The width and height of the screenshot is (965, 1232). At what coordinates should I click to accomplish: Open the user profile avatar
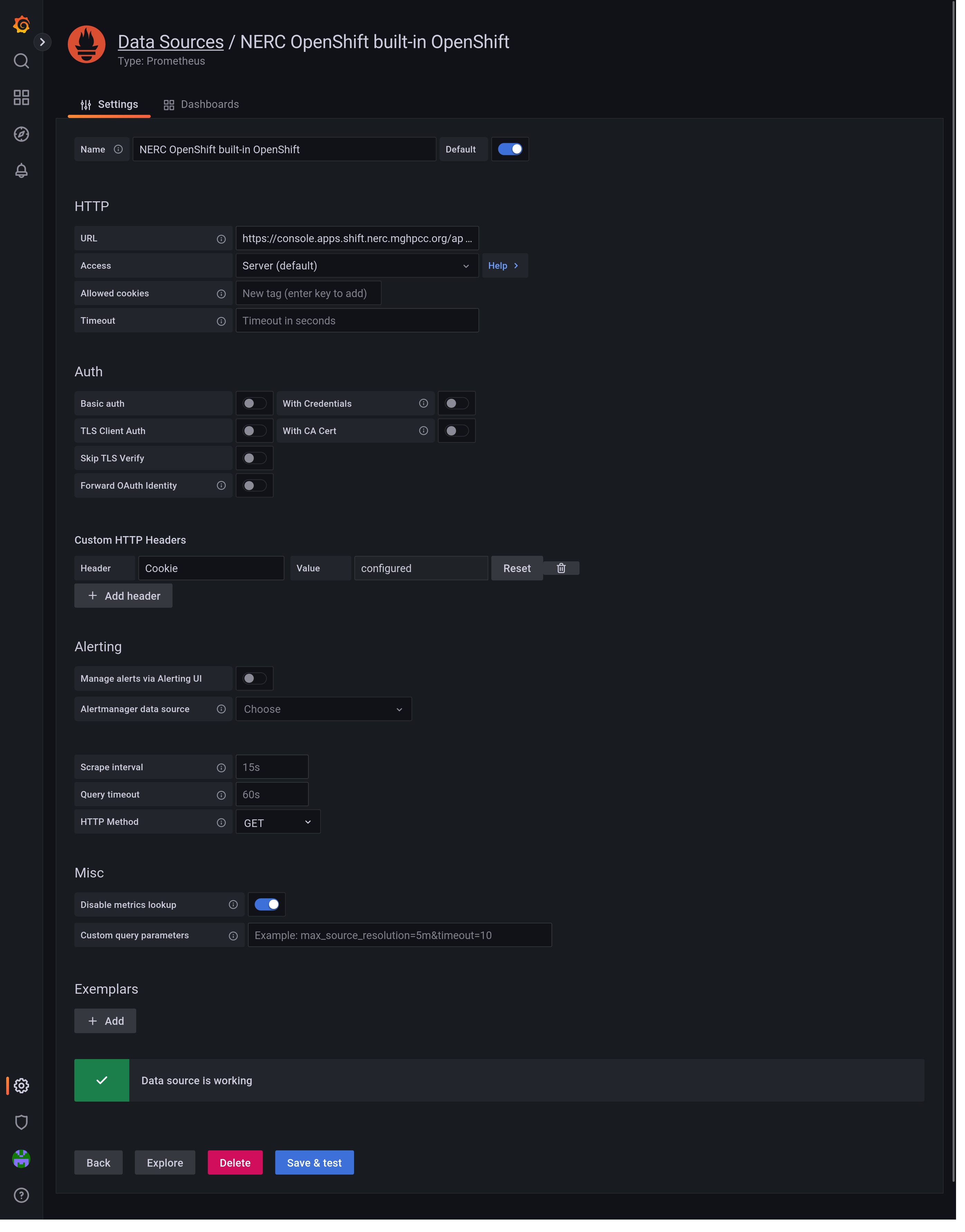point(21,1170)
